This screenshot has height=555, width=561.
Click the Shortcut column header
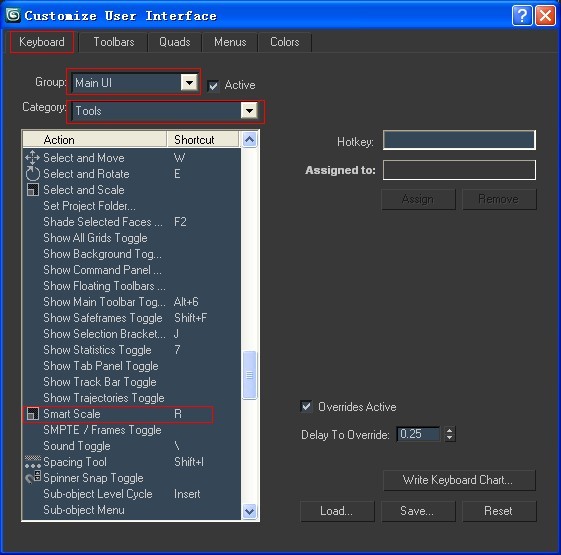click(x=203, y=139)
